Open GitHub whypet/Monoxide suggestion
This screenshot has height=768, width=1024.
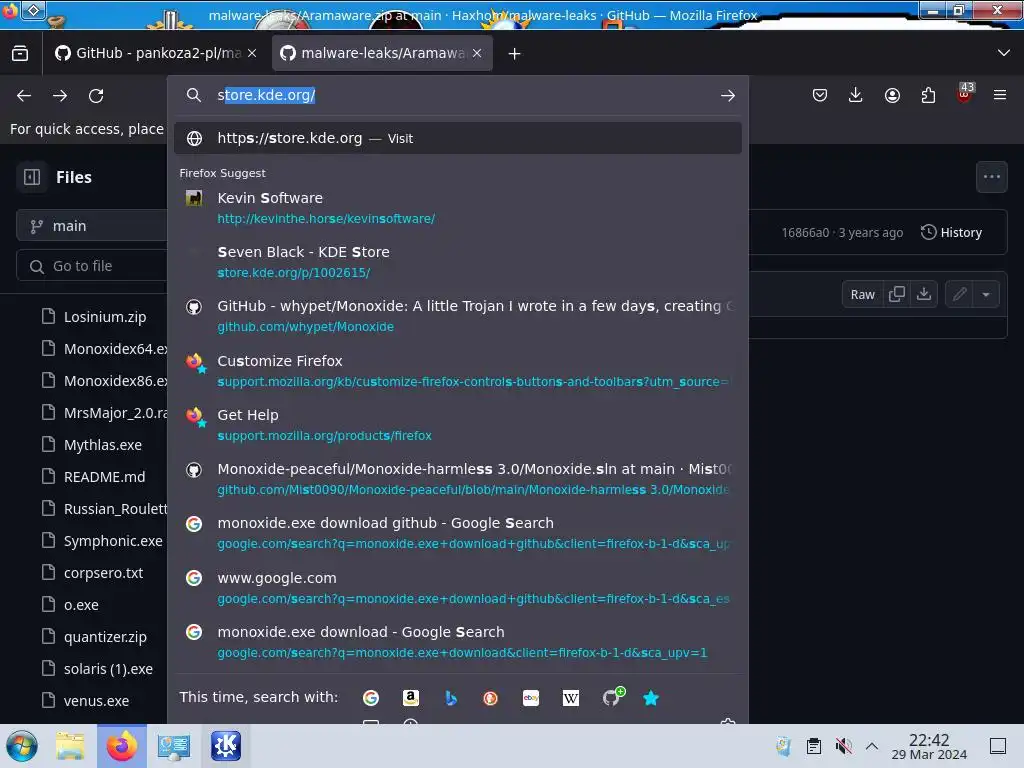[x=458, y=316]
